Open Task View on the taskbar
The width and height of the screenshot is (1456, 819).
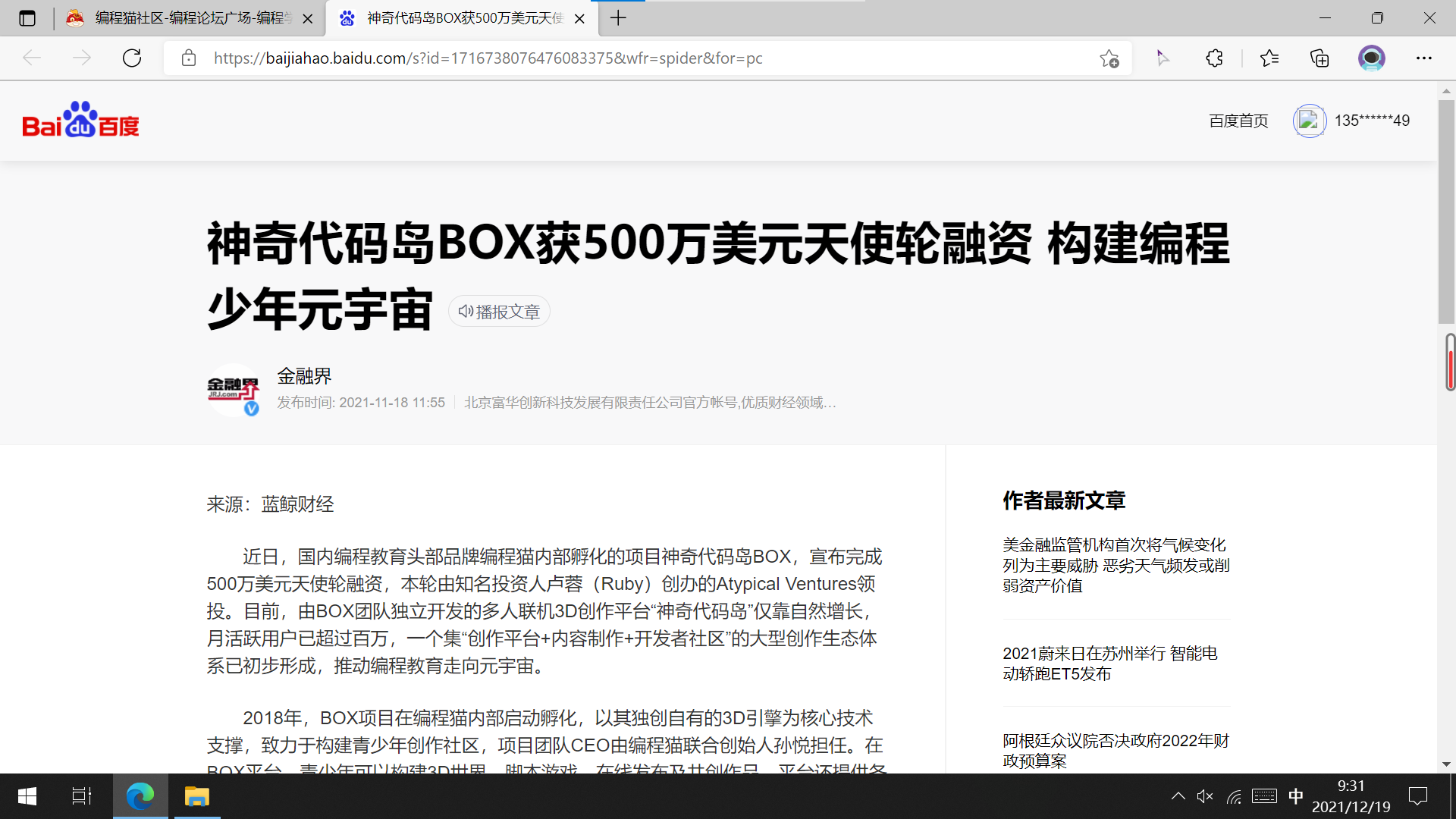point(82,796)
